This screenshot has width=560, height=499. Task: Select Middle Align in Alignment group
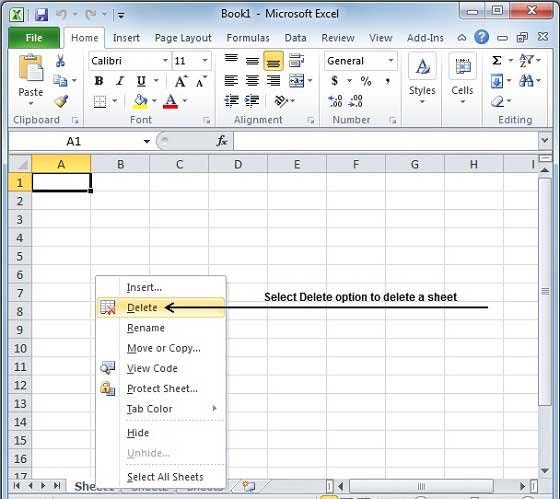252,61
